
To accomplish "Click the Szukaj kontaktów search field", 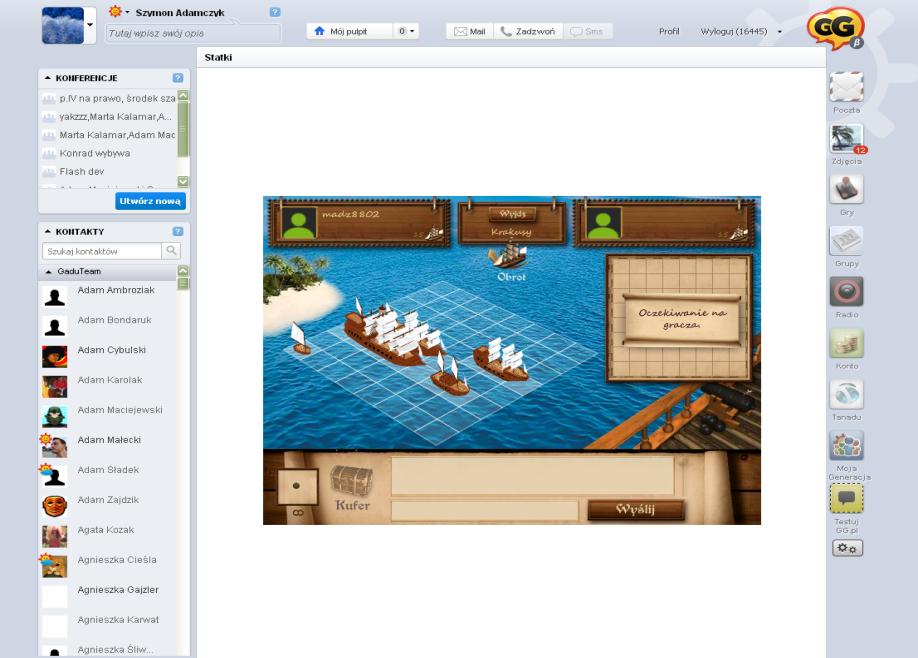I will click(x=102, y=251).
